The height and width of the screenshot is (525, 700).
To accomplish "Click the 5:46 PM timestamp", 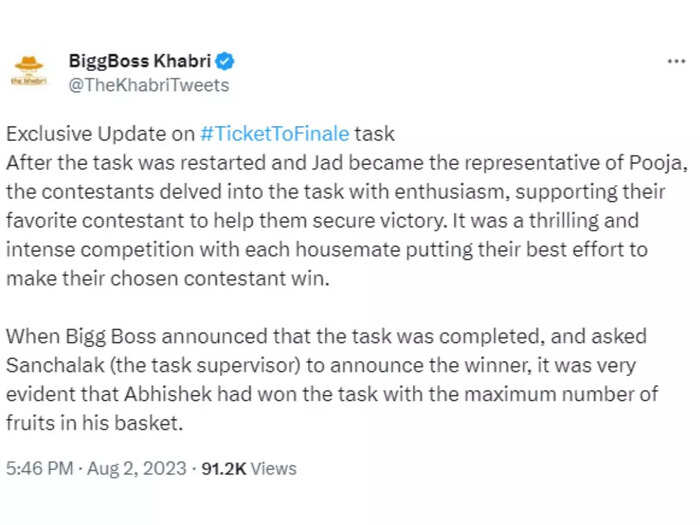I will (39, 468).
